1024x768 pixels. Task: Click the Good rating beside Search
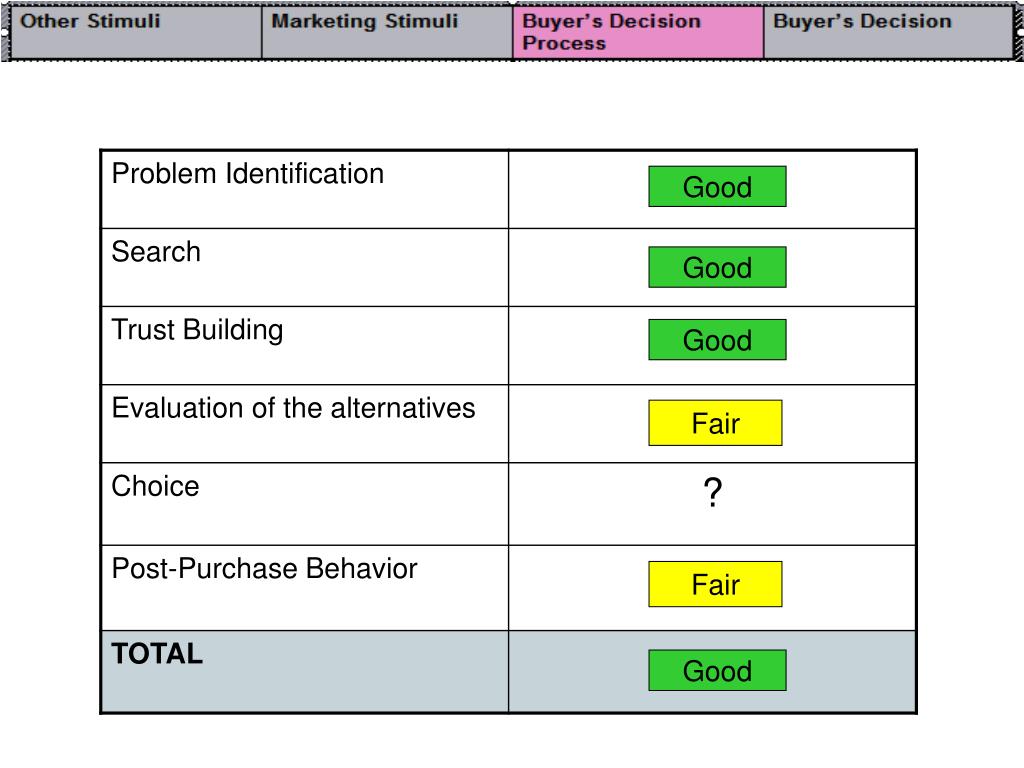click(717, 267)
